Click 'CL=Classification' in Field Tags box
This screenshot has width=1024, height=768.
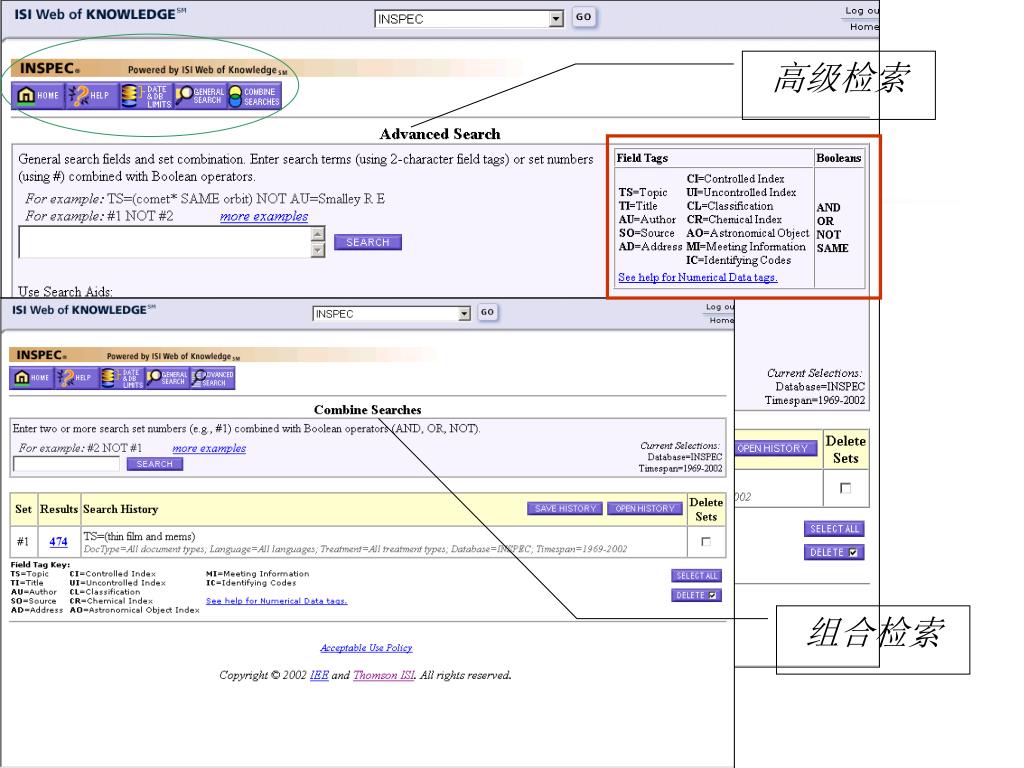tap(729, 206)
